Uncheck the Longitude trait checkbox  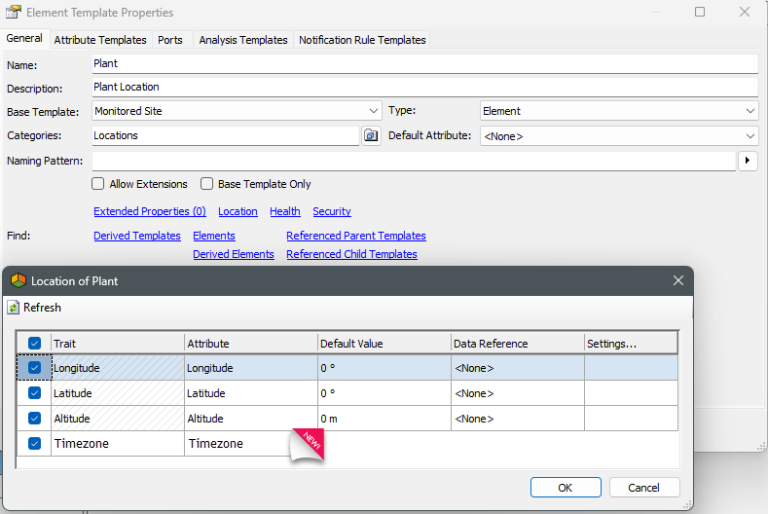(35, 368)
